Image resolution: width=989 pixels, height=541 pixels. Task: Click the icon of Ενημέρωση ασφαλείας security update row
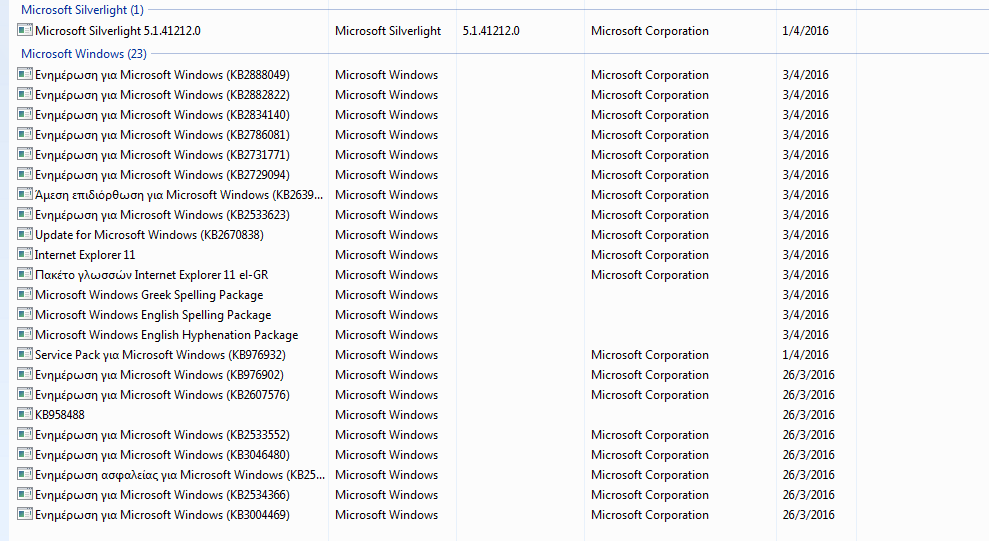coord(25,474)
